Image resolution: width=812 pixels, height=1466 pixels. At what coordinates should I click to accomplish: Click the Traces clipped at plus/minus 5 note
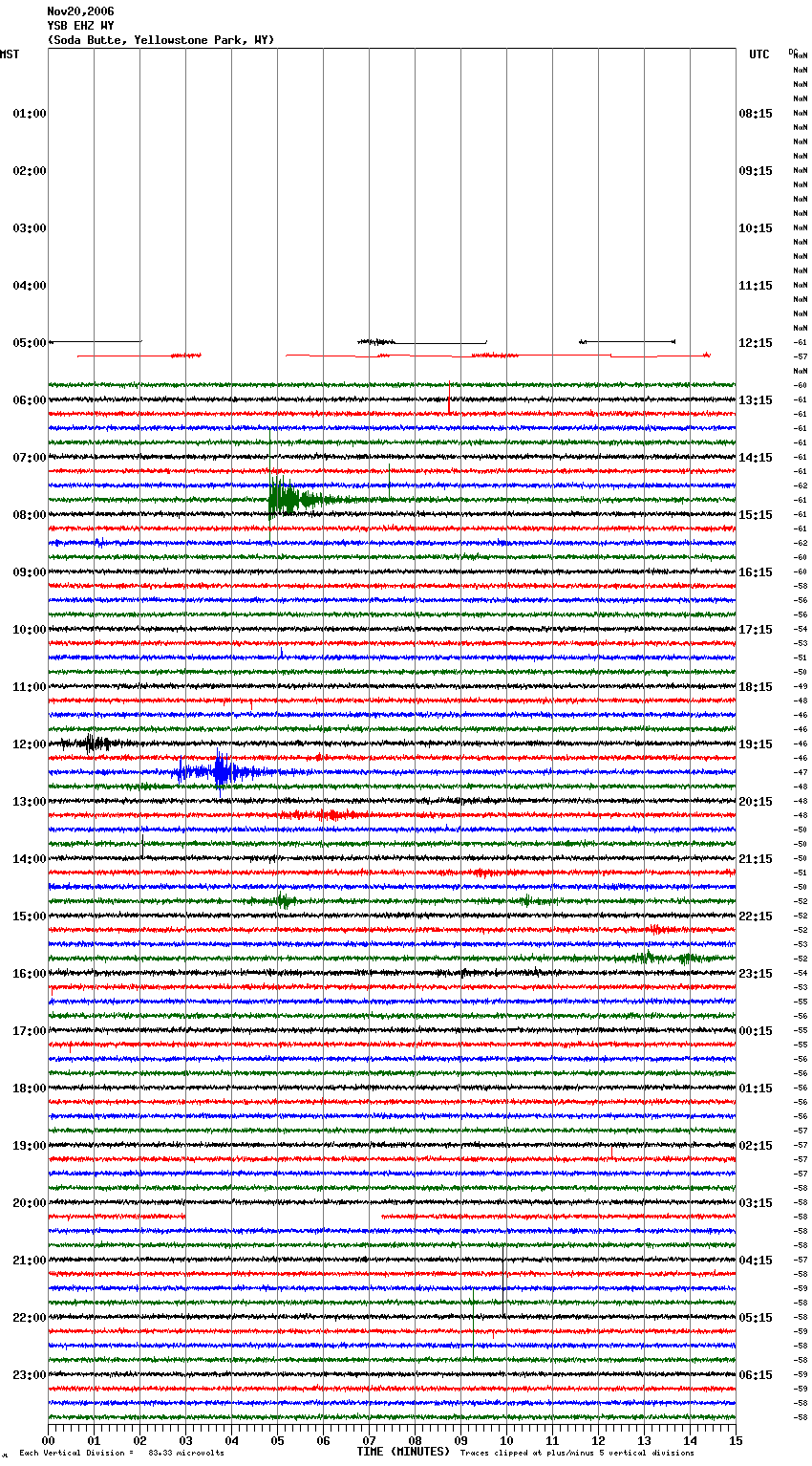(x=577, y=1454)
